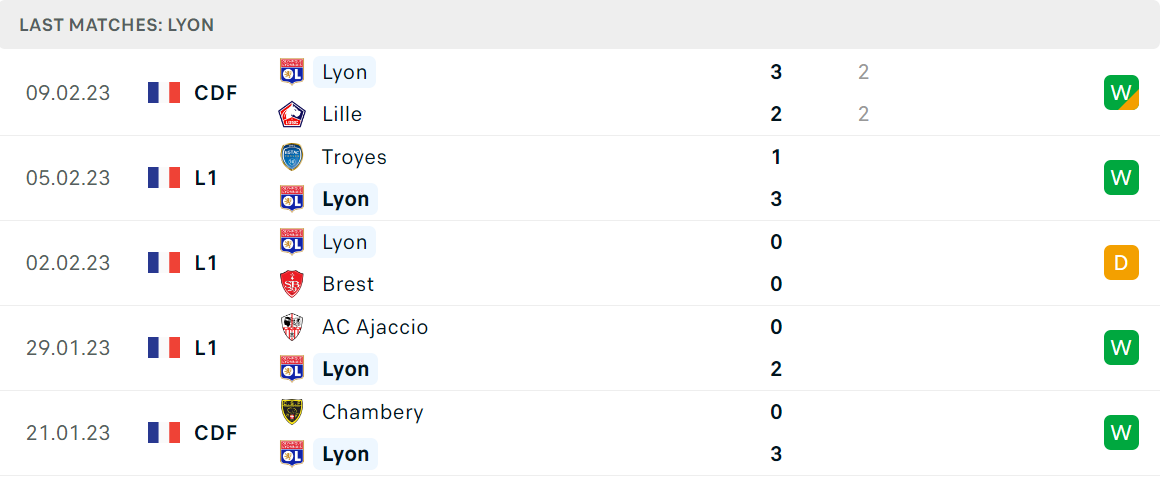Open the Troyes team link

click(354, 157)
